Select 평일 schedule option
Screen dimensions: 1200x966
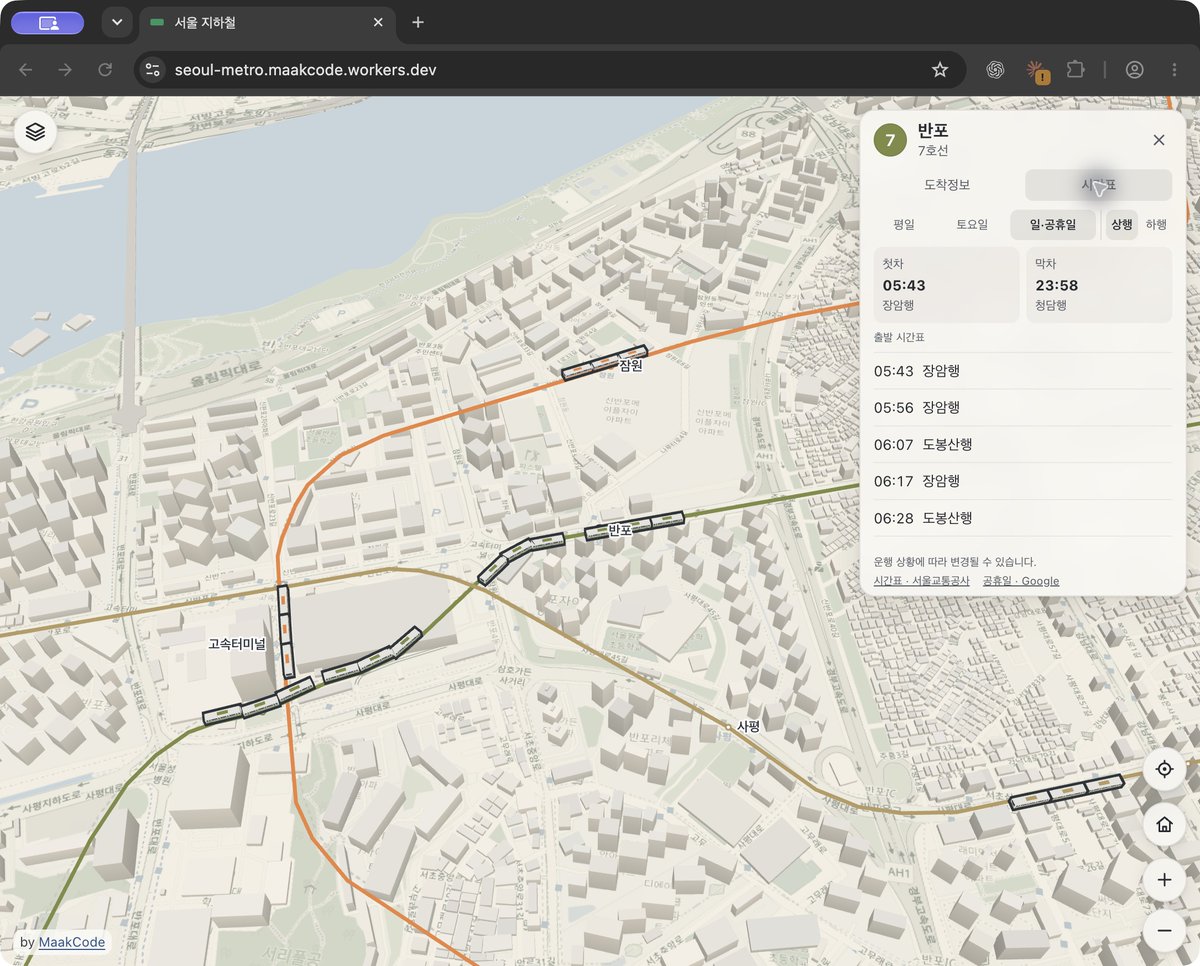pyautogui.click(x=904, y=225)
